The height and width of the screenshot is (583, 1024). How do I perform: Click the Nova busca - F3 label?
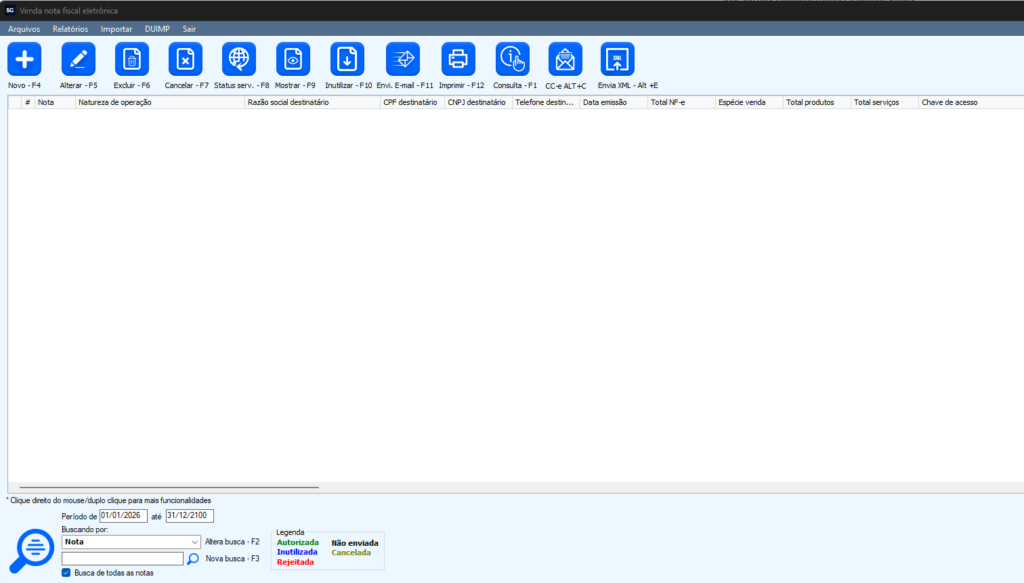(x=232, y=559)
